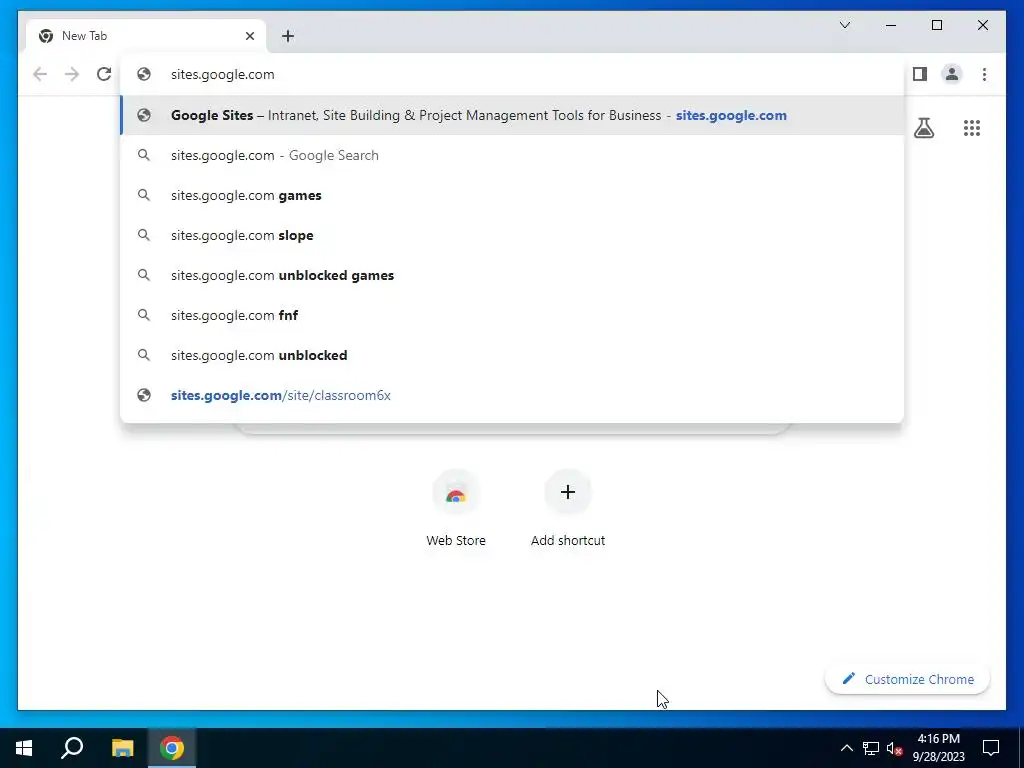
Task: Open the network status tray icon
Action: [x=871, y=748]
